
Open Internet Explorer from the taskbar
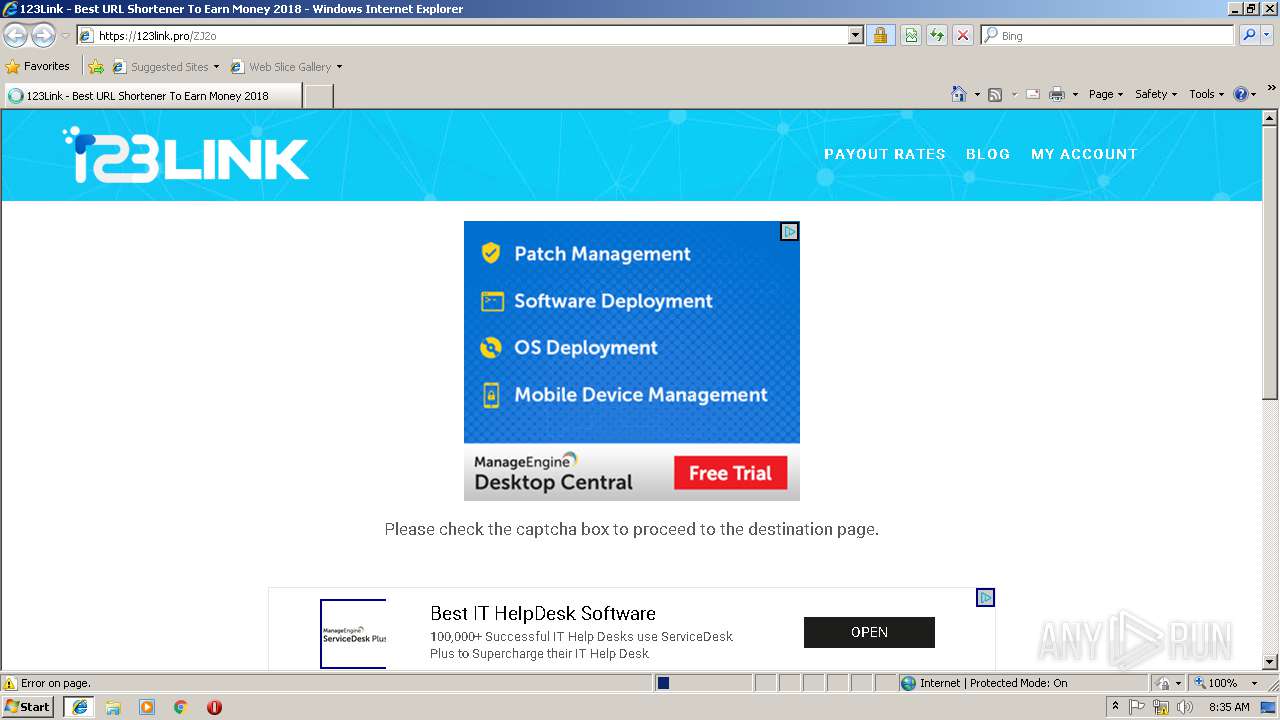[80, 707]
